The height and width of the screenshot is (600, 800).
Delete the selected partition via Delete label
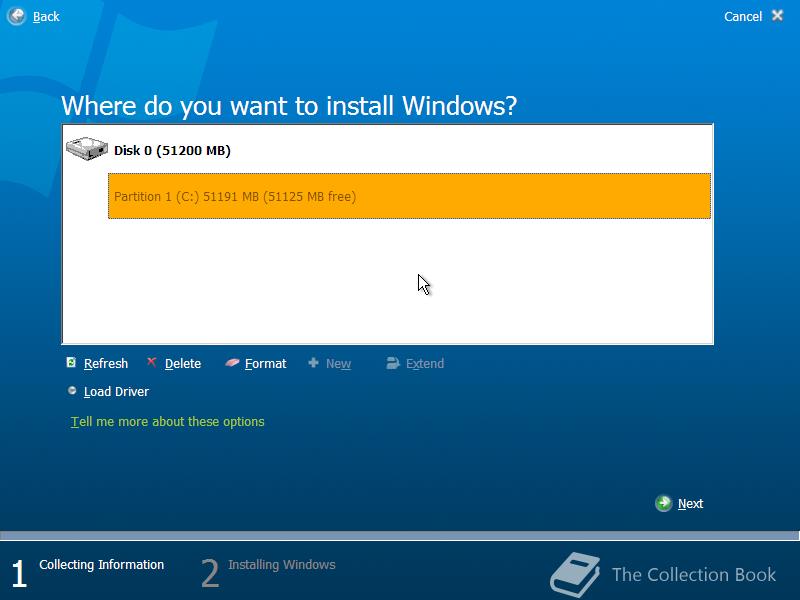coord(183,364)
